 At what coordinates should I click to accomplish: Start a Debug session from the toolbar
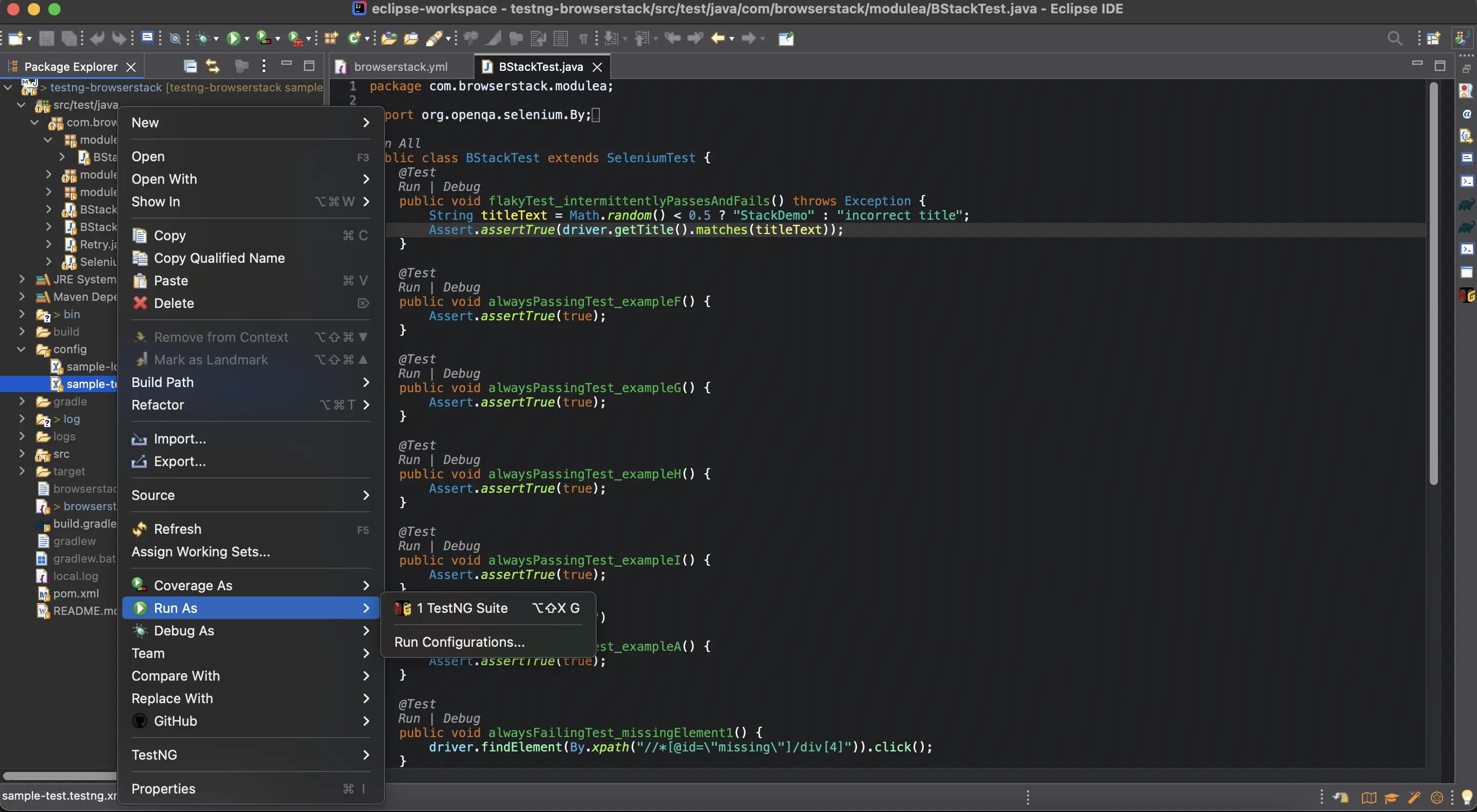point(203,38)
